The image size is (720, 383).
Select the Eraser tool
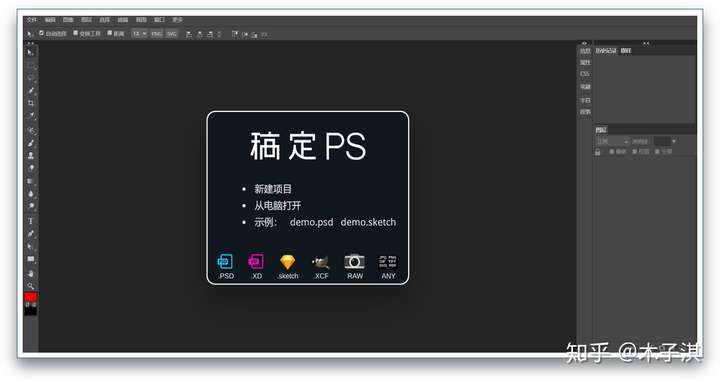tap(31, 169)
